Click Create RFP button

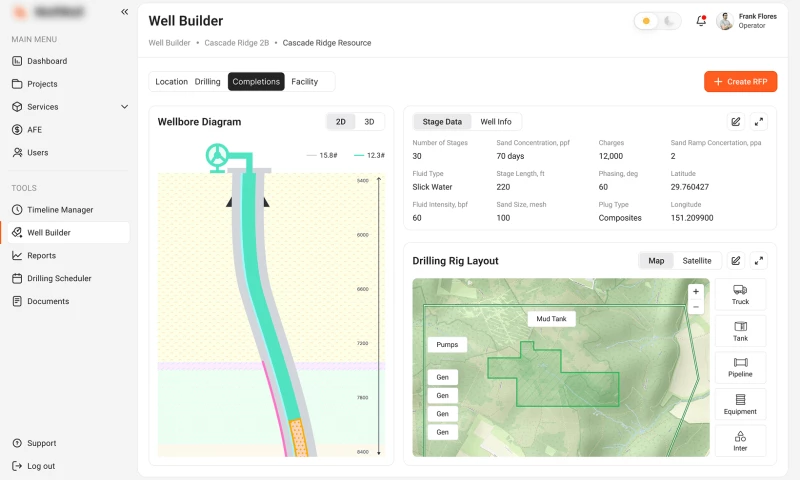(x=741, y=82)
